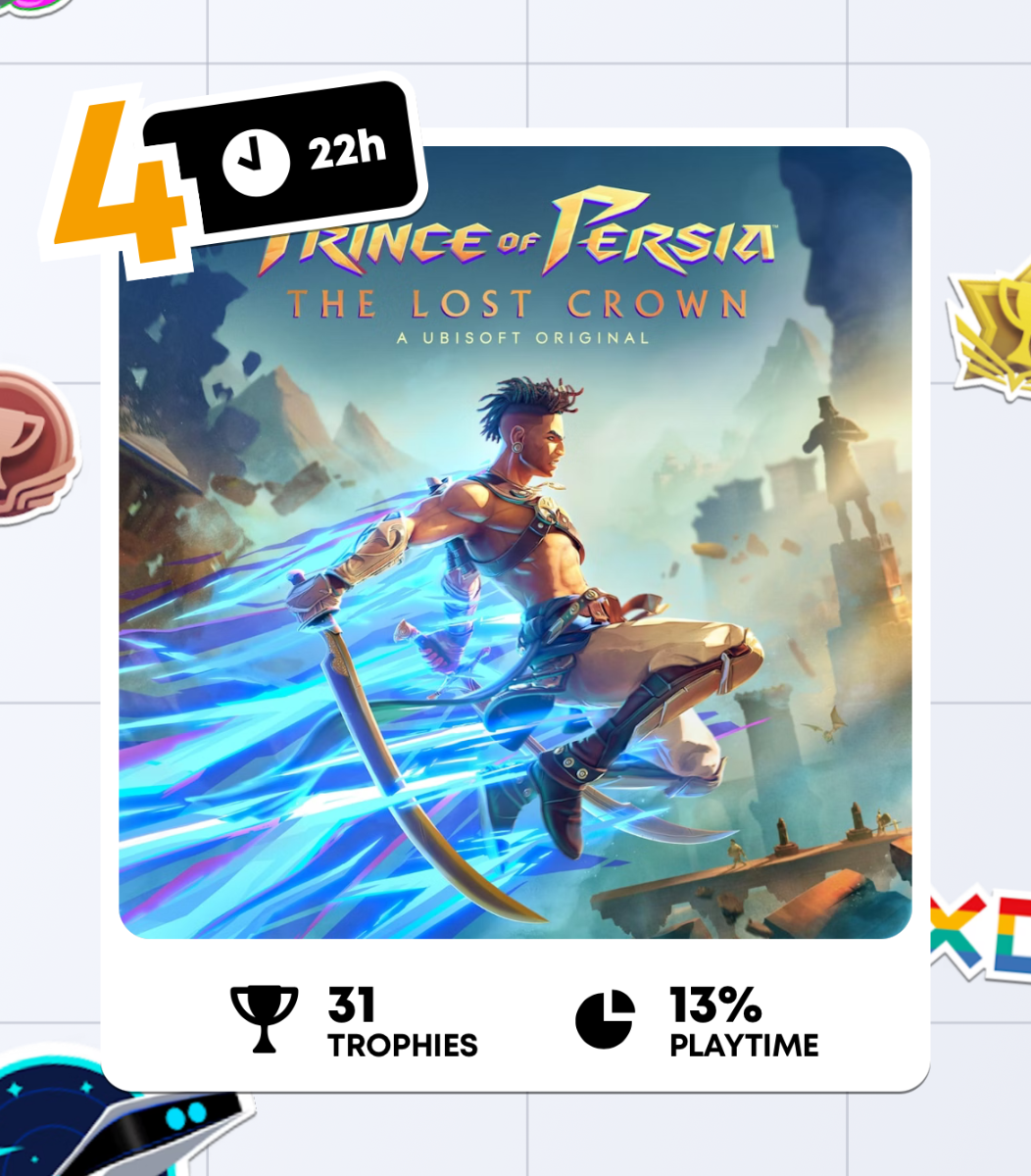Click the 13% Playtime stat
This screenshot has width=1031, height=1176.
click(x=697, y=1020)
